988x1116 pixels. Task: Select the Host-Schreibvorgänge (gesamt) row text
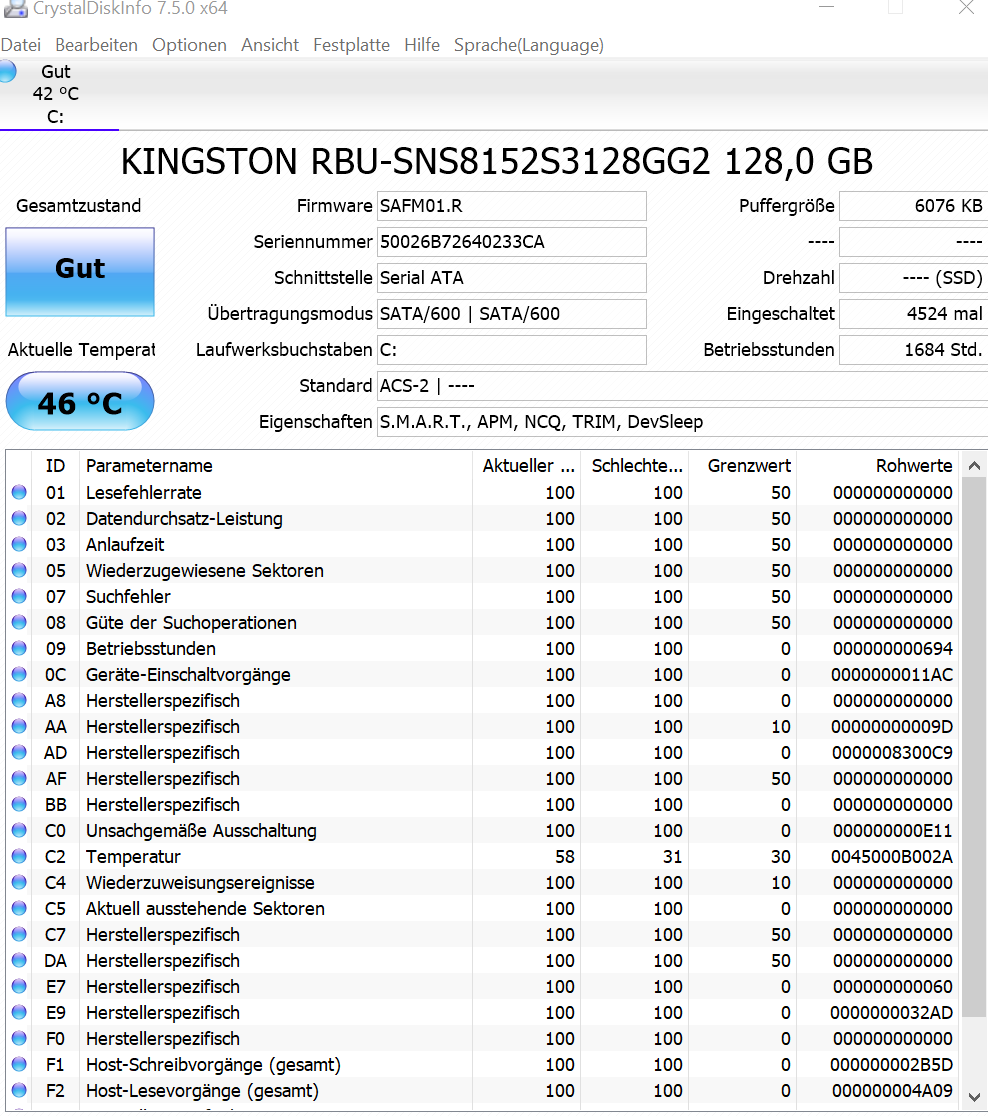(214, 1065)
